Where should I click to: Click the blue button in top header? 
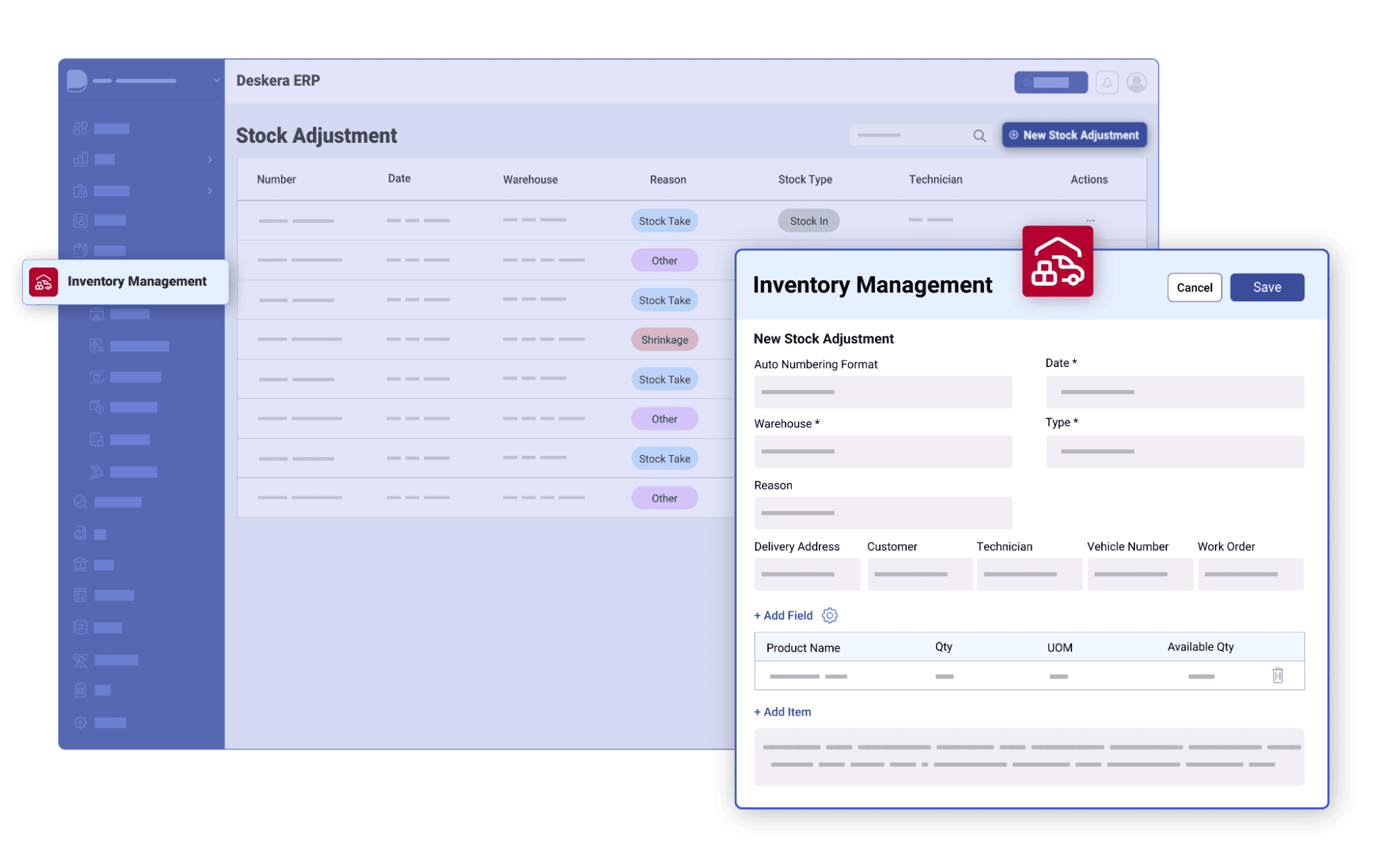pyautogui.click(x=1050, y=83)
